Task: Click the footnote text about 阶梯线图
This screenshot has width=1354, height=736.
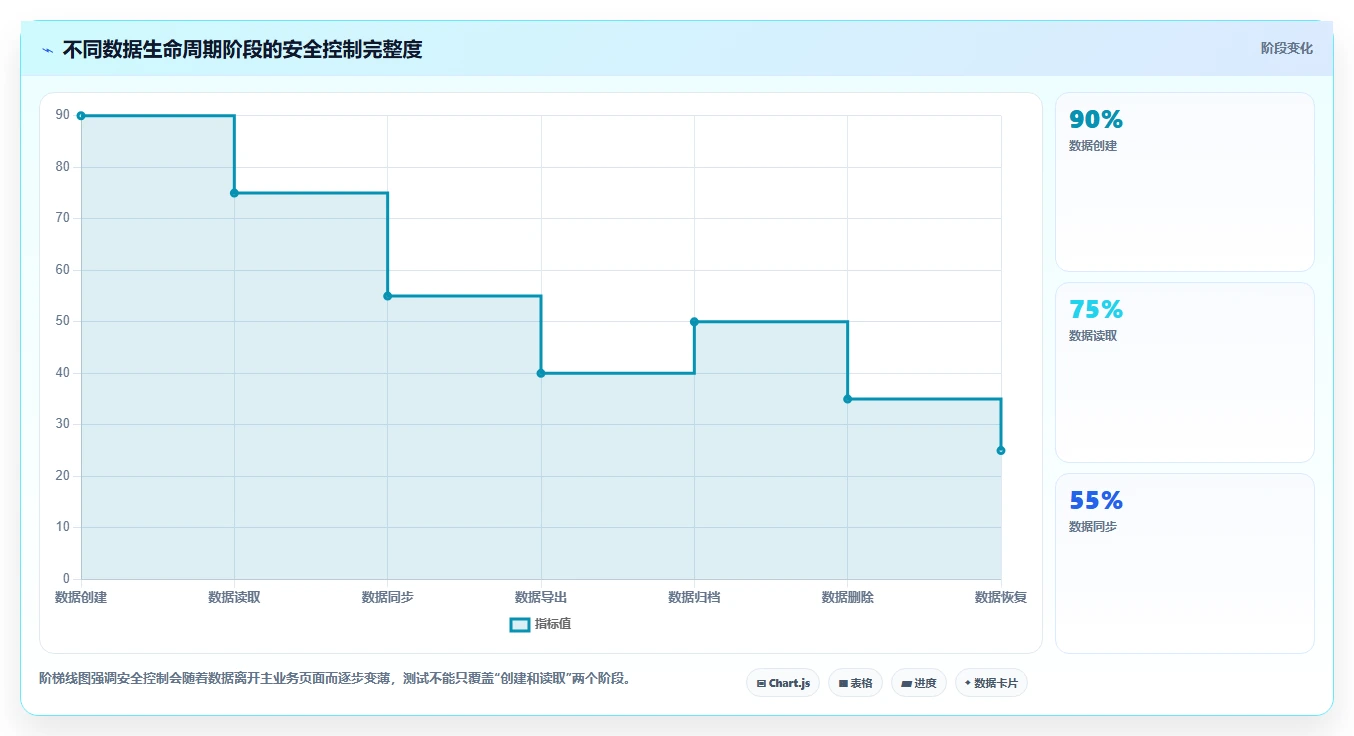Action: (335, 679)
